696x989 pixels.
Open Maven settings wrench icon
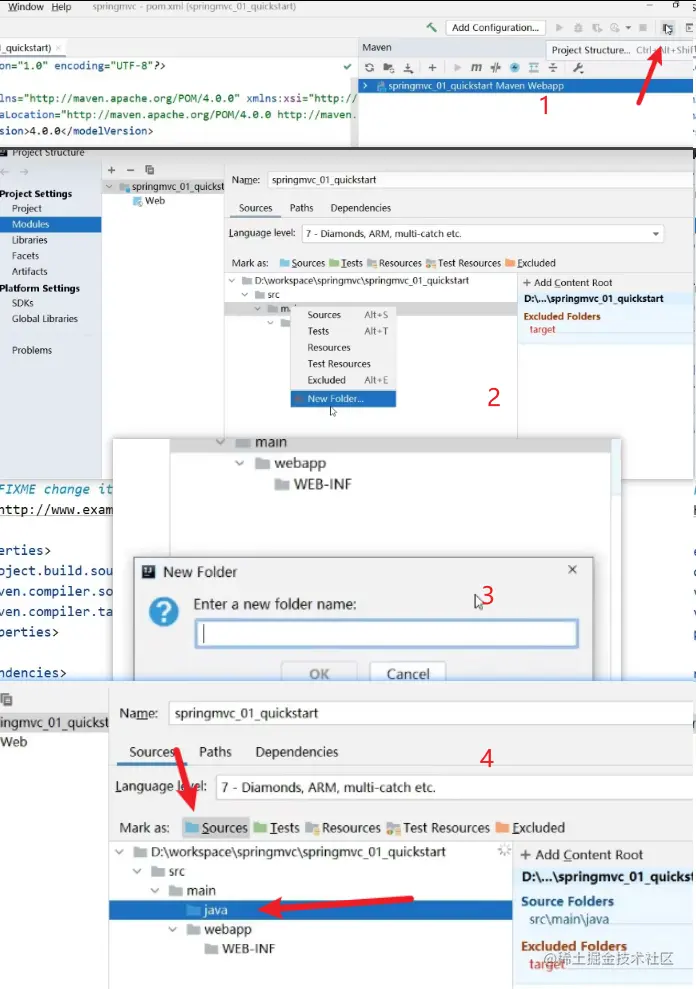(578, 67)
